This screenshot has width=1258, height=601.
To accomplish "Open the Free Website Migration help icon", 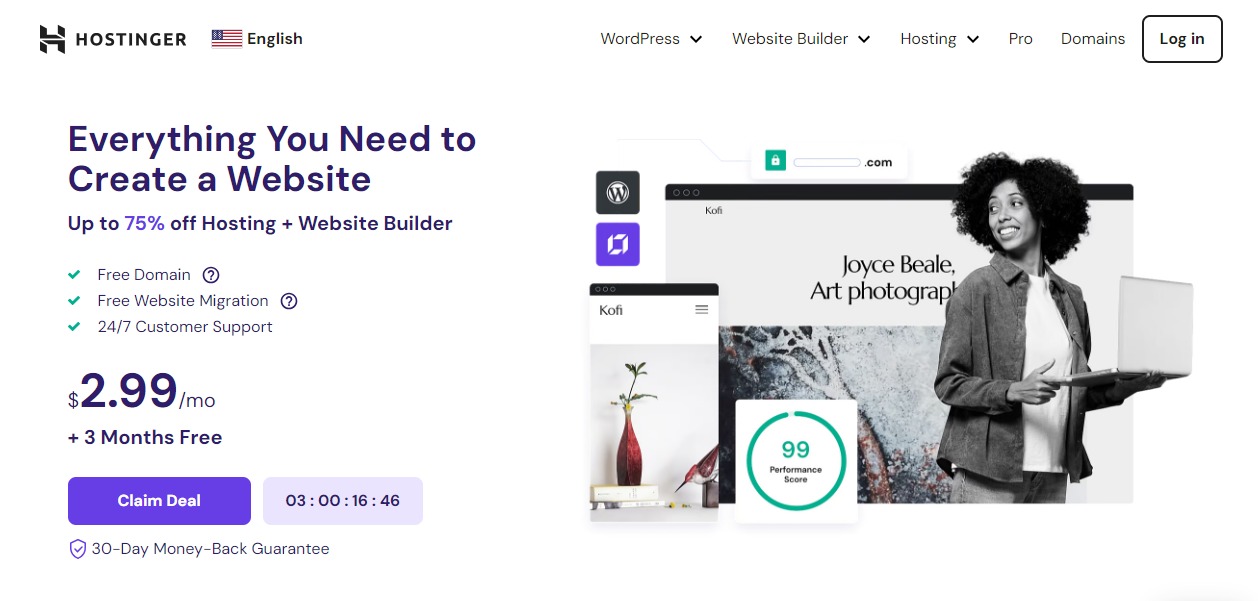I will coord(289,301).
